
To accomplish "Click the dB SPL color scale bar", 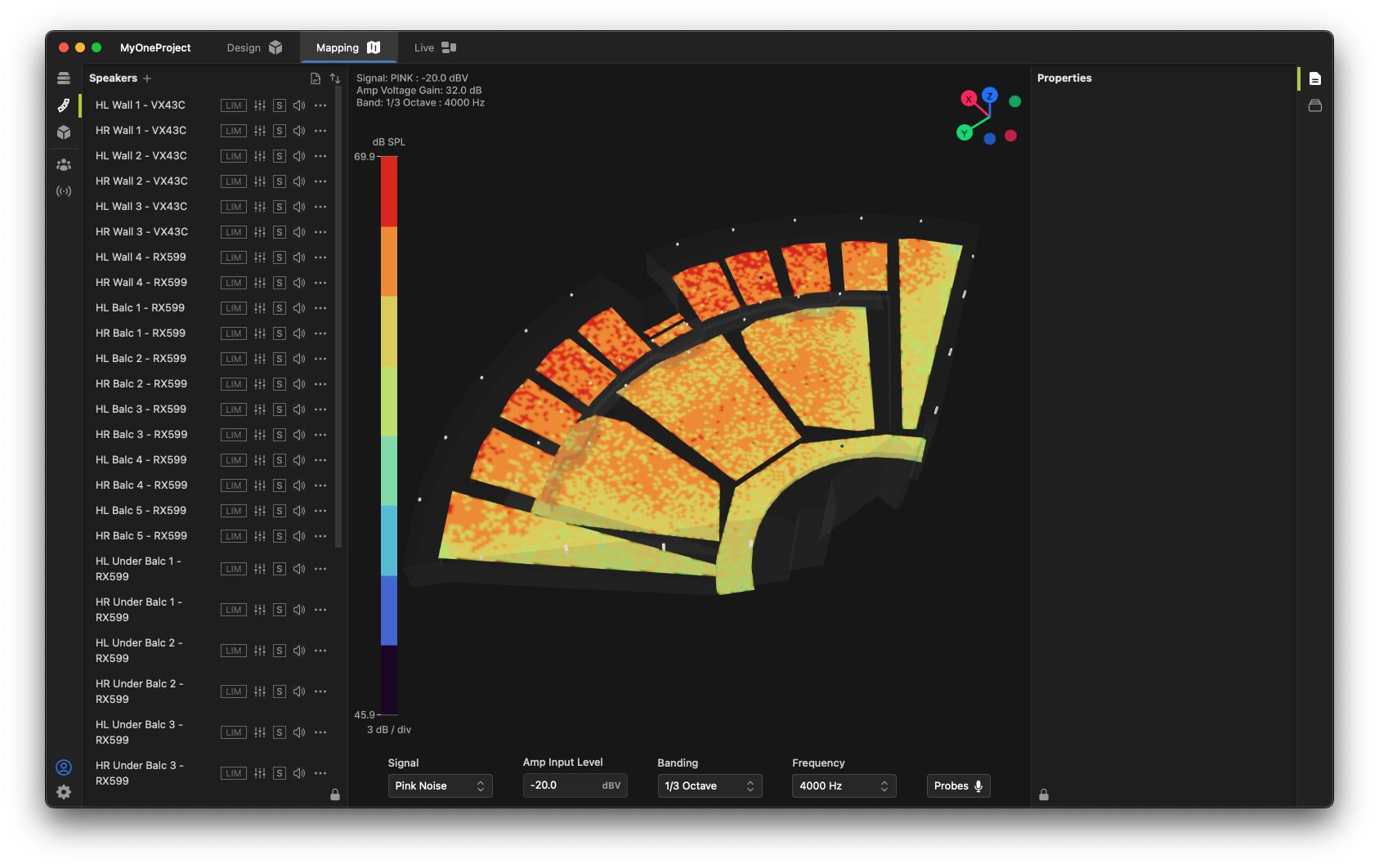I will pos(389,435).
